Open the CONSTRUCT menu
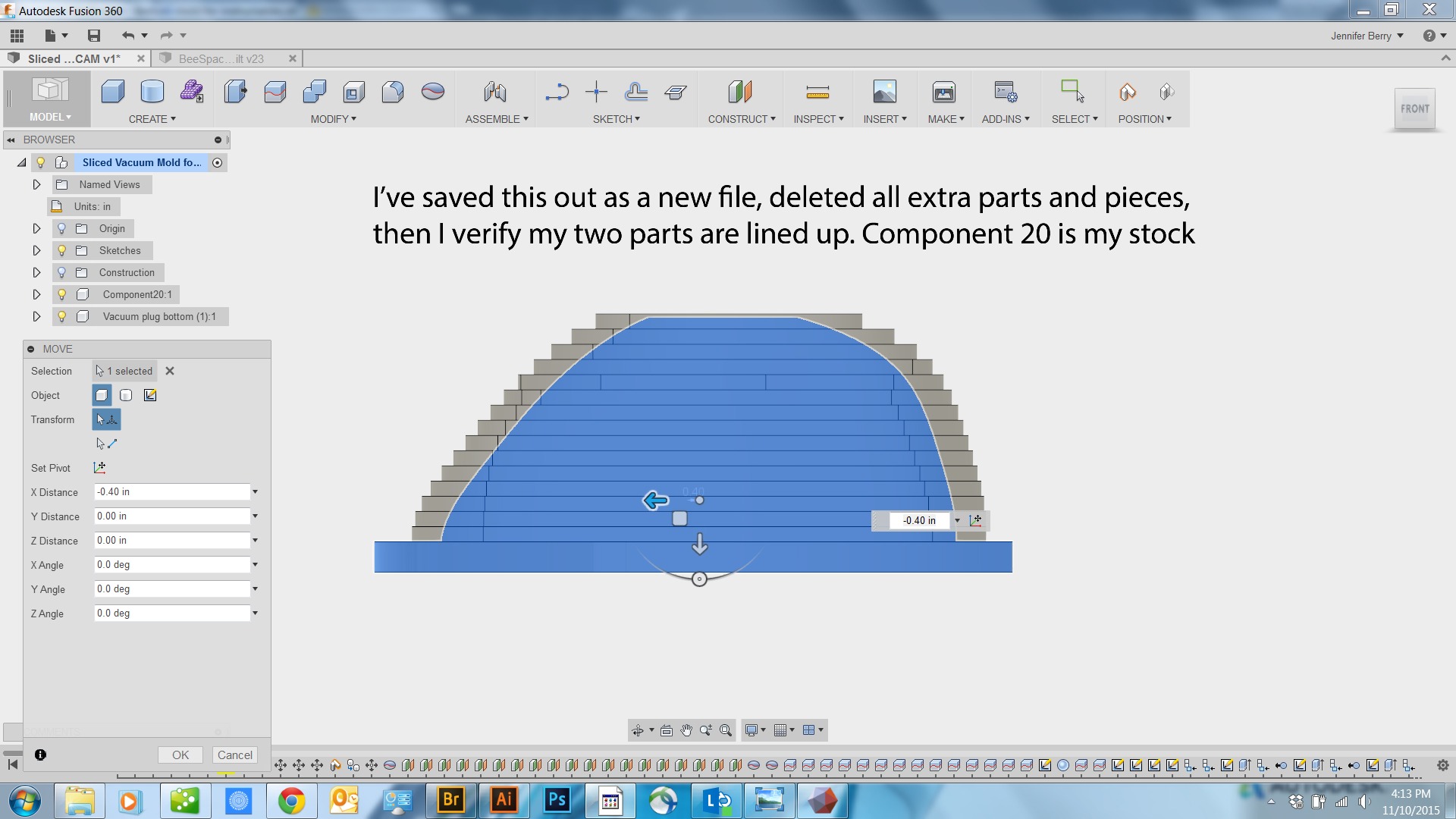The width and height of the screenshot is (1456, 819). (x=741, y=119)
